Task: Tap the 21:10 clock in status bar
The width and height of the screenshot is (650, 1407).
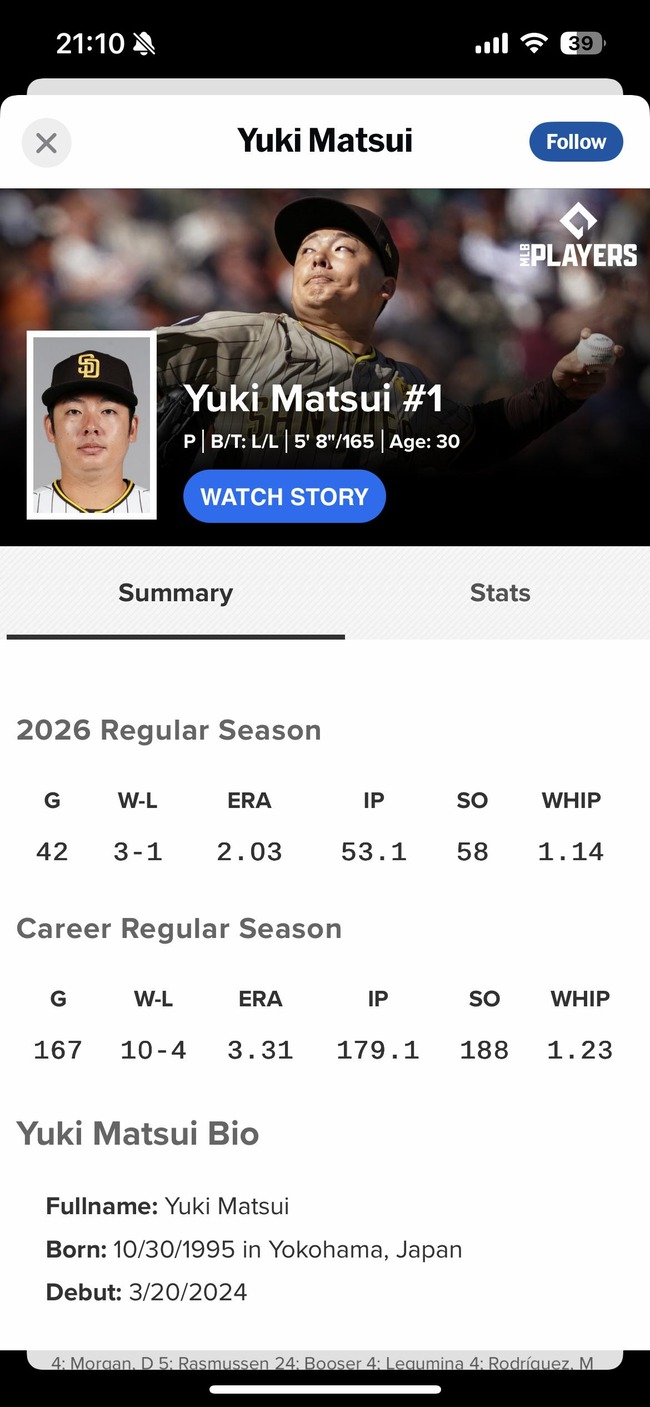Action: (x=90, y=43)
